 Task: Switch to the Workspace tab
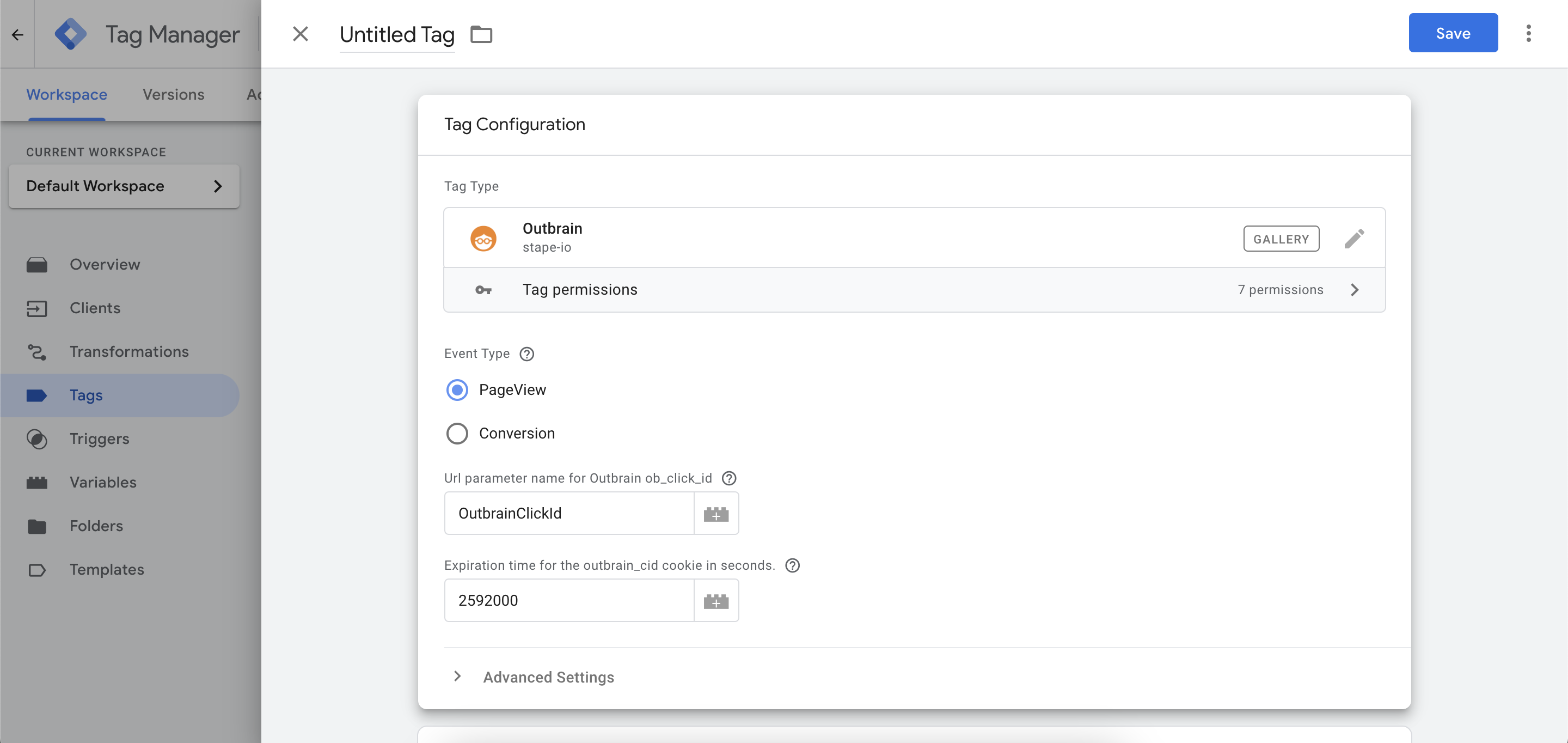point(66,94)
